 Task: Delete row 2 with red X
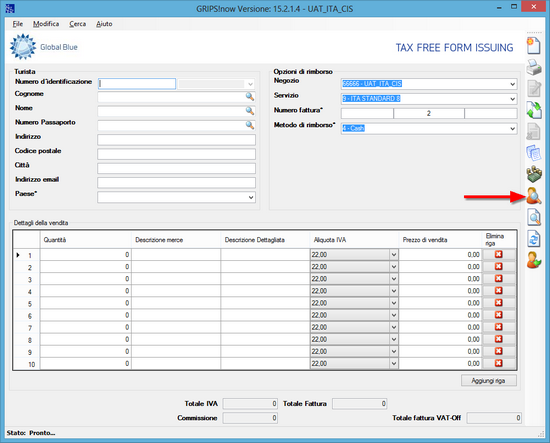(498, 267)
